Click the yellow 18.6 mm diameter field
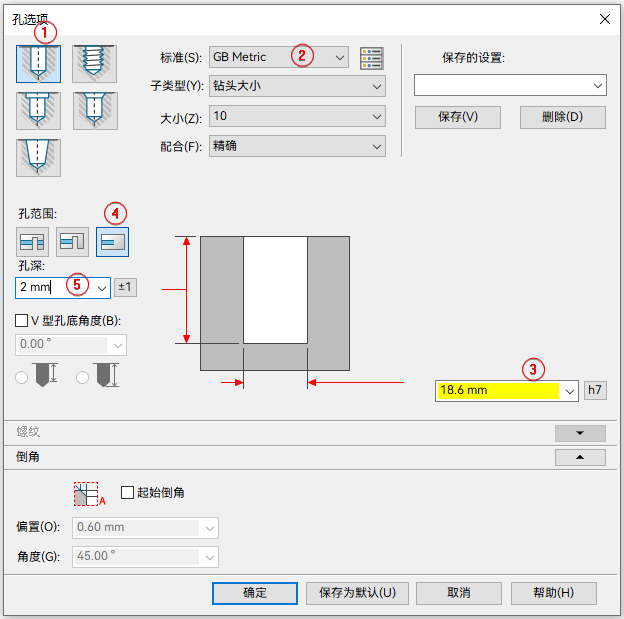624x619 pixels. [x=498, y=391]
